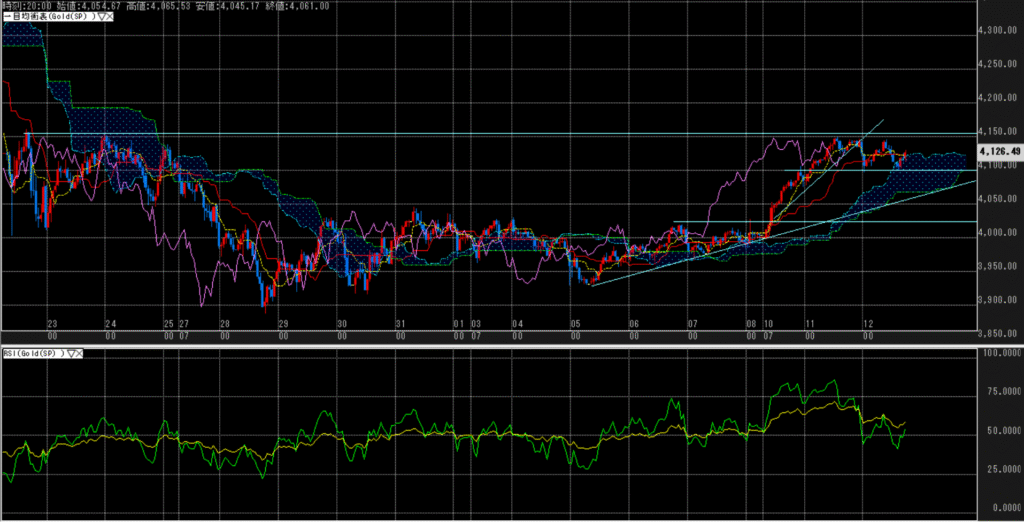Click date label 12 on time axis
Image resolution: width=1024 pixels, height=522 pixels.
868,324
